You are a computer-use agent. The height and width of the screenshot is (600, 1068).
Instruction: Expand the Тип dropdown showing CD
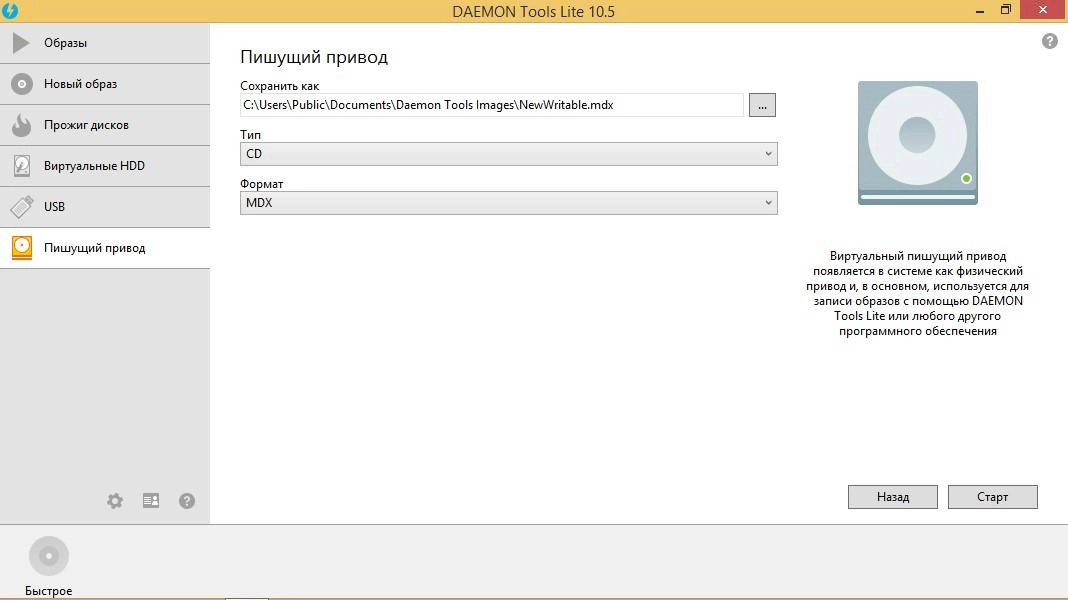[x=509, y=154]
